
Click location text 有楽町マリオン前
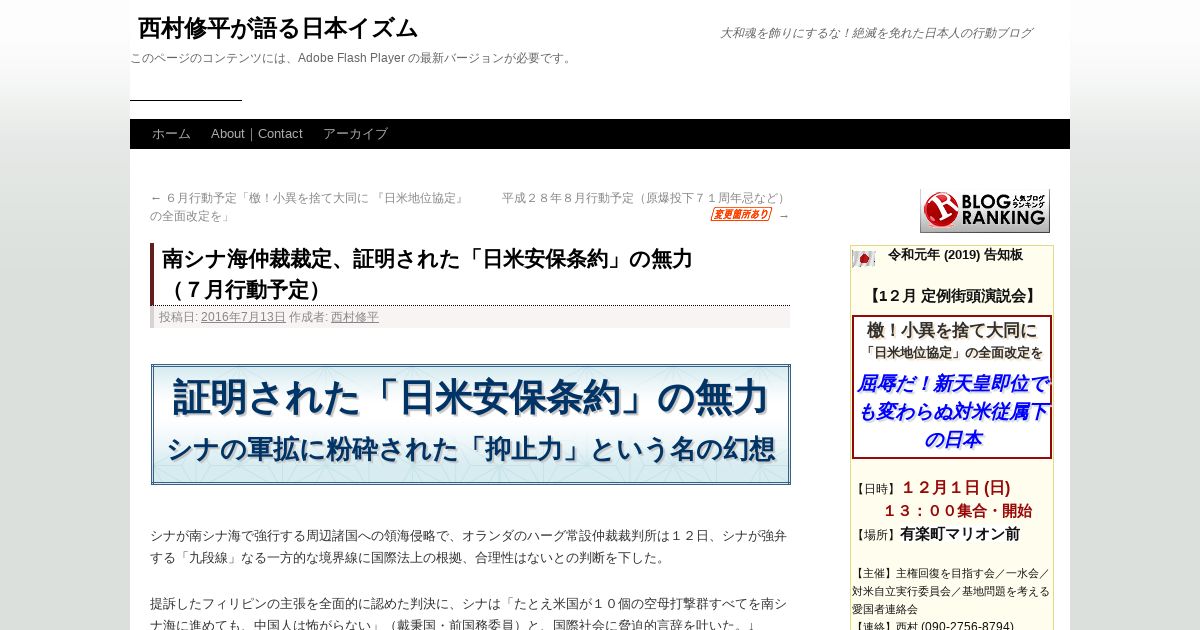pyautogui.click(x=960, y=534)
